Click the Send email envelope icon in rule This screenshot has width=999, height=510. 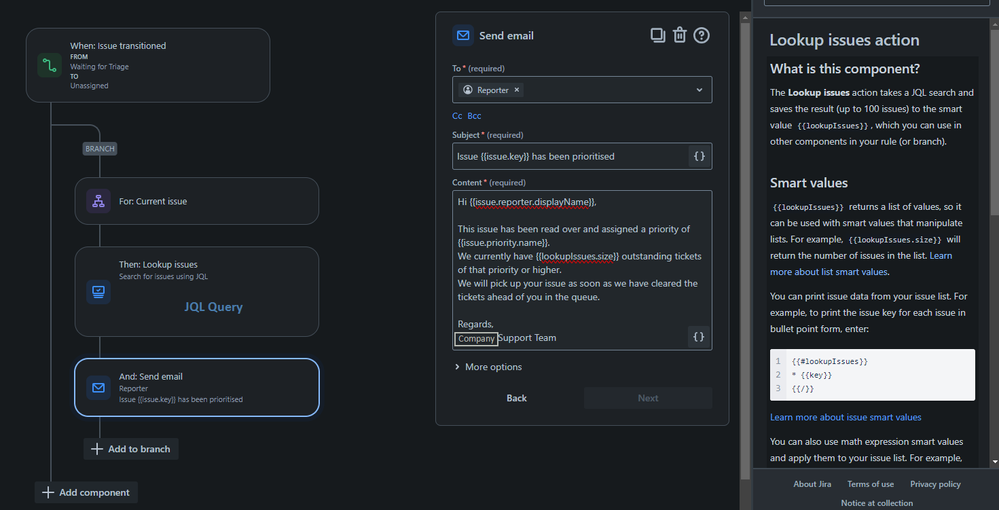point(98,388)
